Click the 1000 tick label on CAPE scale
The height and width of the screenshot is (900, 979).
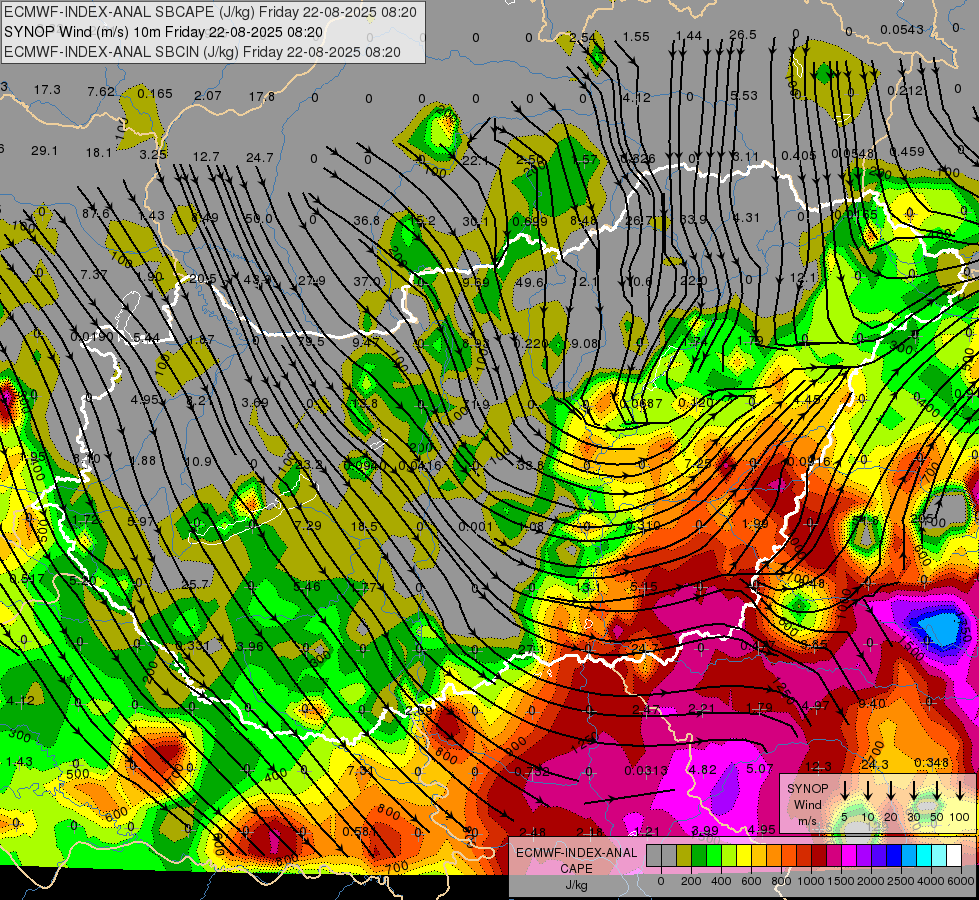[x=811, y=881]
